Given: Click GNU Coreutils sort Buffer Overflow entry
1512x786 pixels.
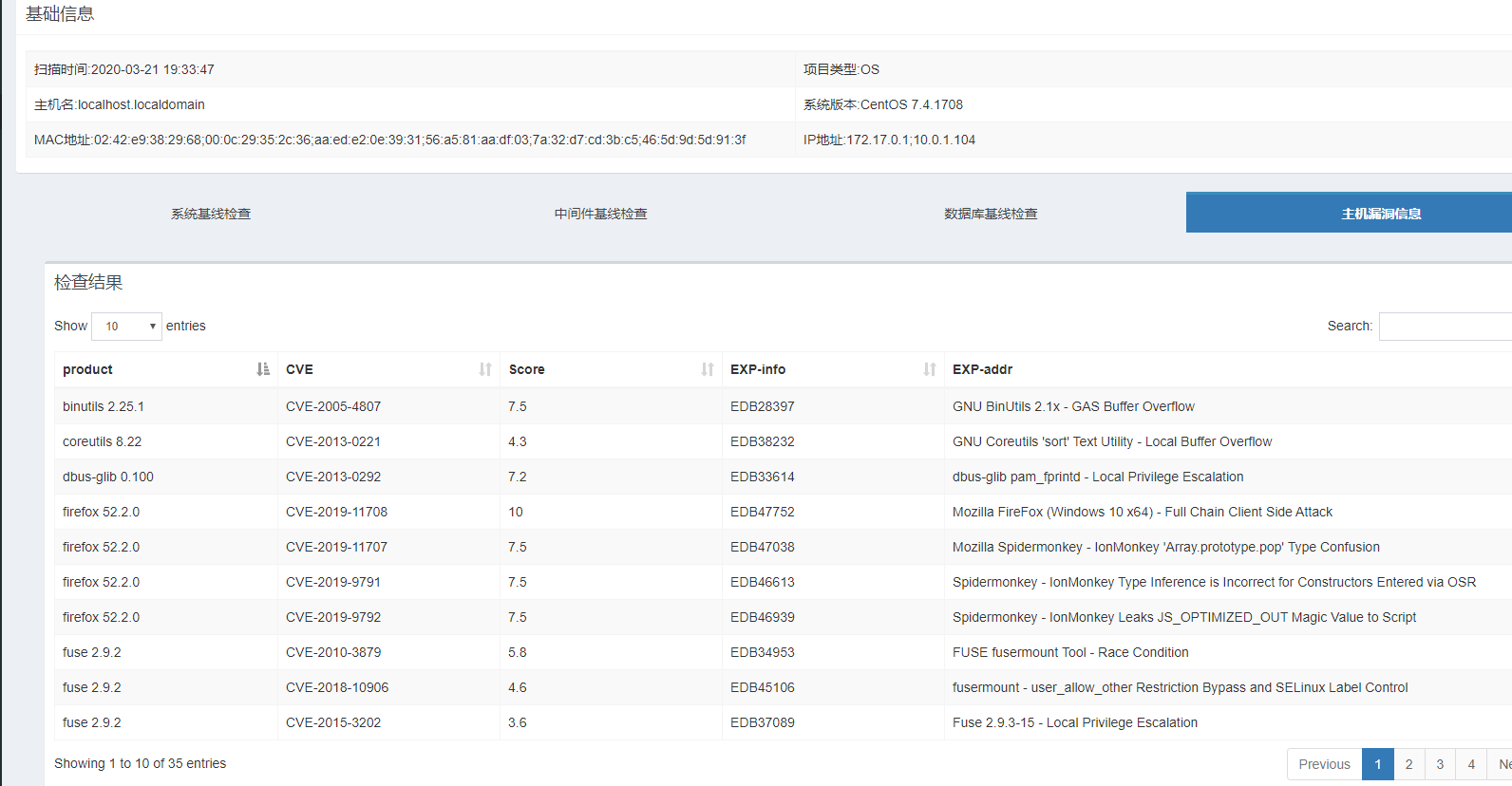Looking at the screenshot, I should pos(1112,441).
